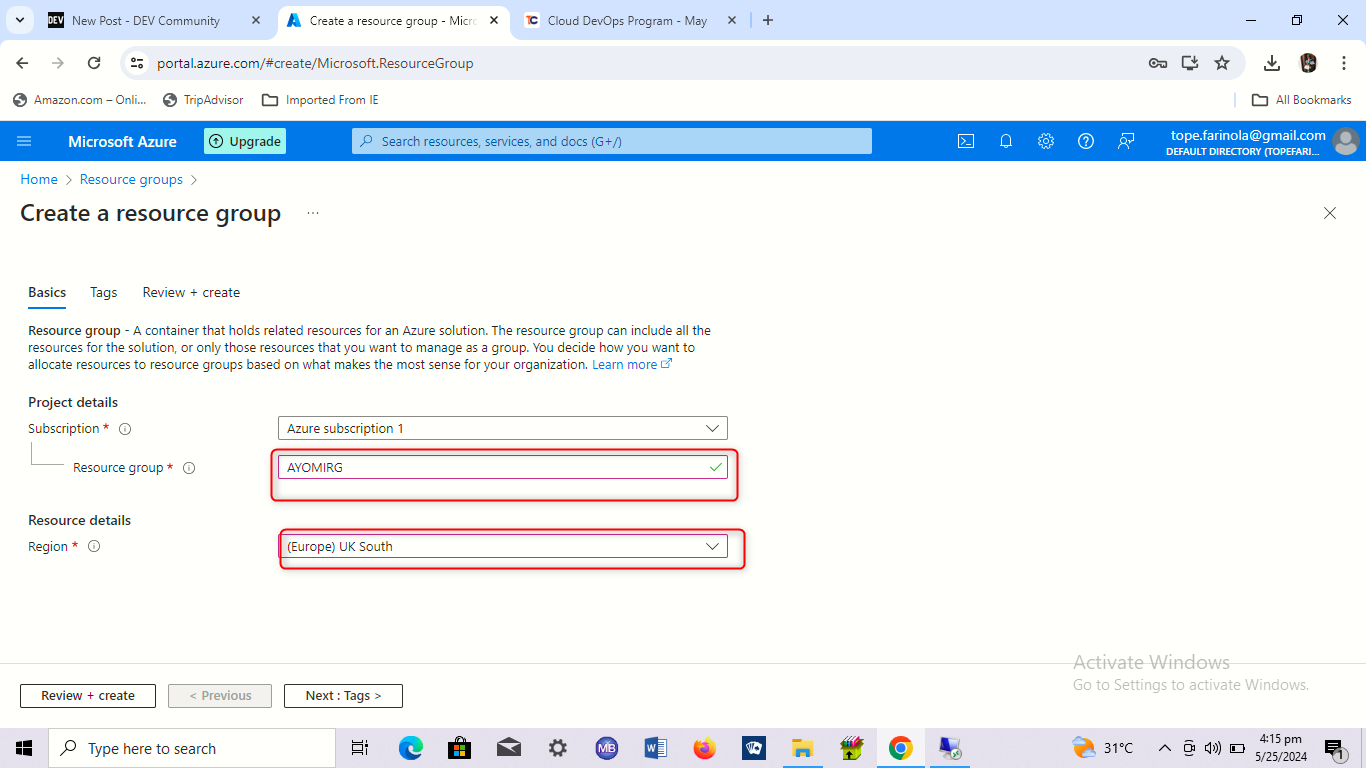Open the All Bookmarks folder
Image resolution: width=1366 pixels, height=768 pixels.
point(1302,100)
